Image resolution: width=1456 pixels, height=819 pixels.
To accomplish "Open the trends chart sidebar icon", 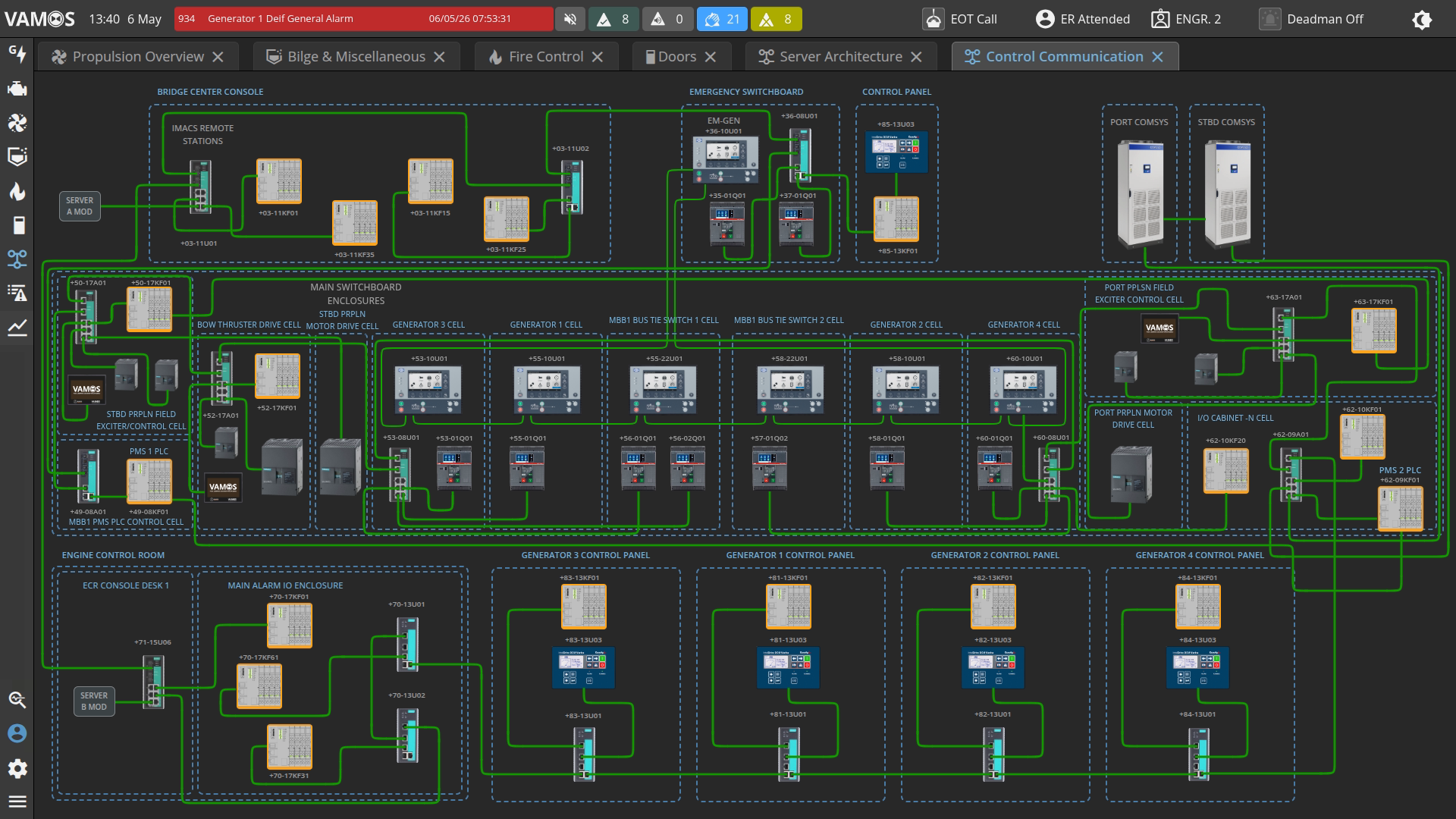I will click(17, 328).
